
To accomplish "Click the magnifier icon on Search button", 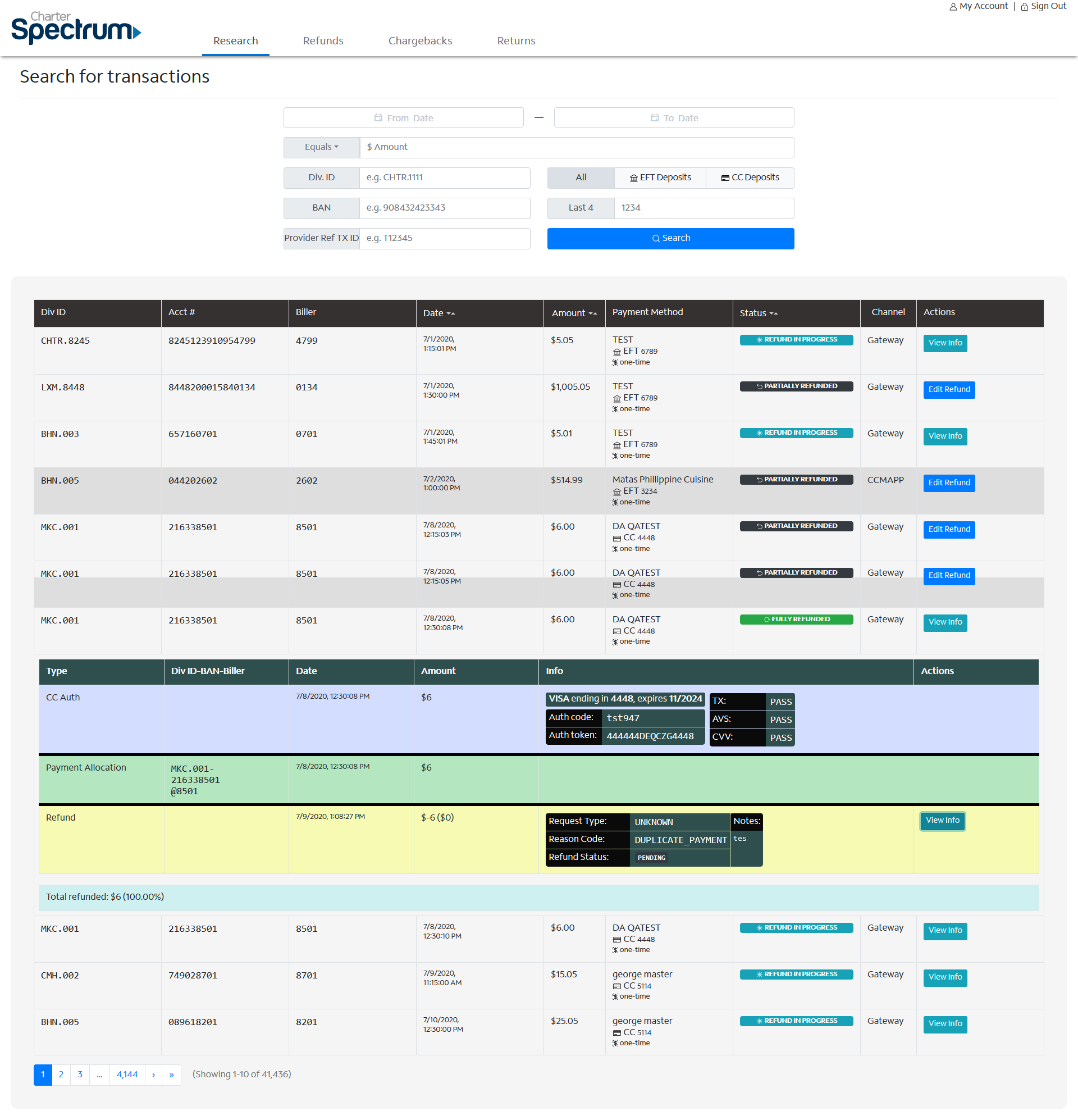I will coord(656,238).
